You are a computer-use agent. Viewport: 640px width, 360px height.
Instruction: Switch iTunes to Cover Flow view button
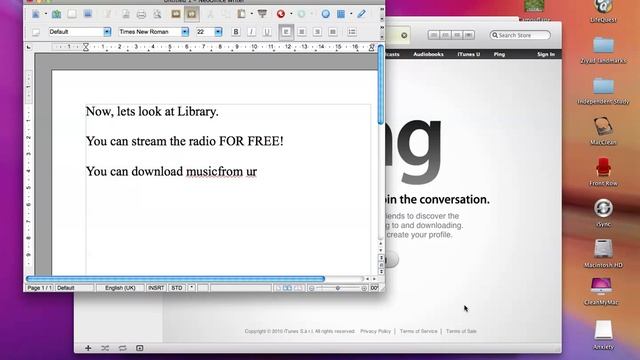tap(469, 35)
